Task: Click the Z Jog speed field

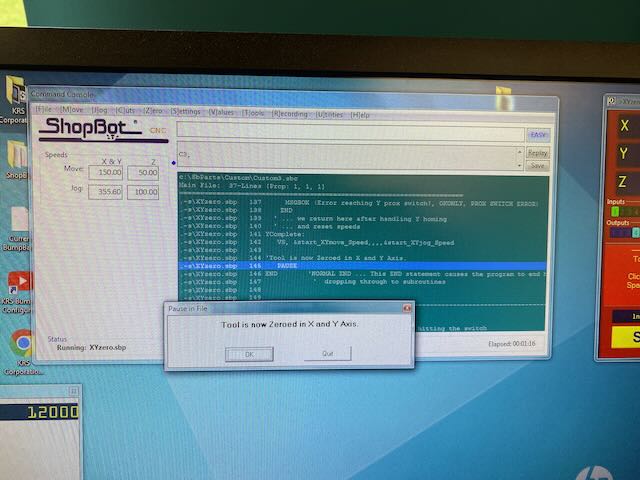Action: (143, 192)
